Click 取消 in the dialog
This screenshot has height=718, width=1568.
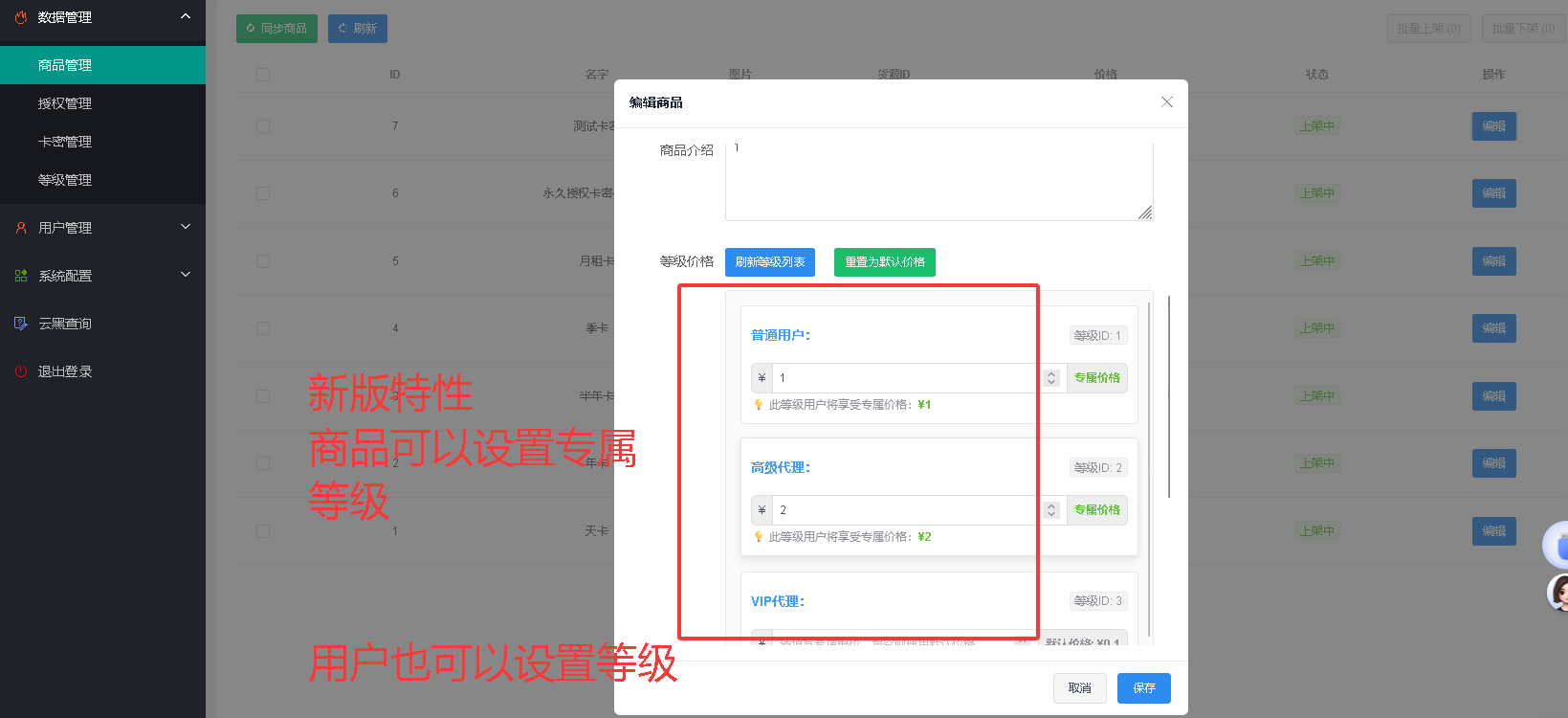[x=1080, y=688]
